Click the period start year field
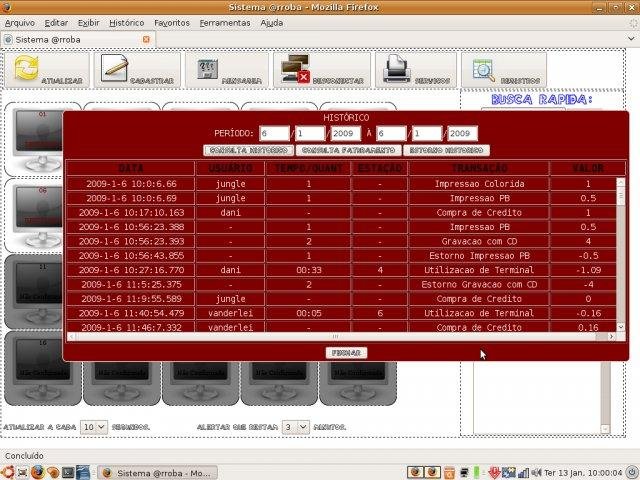Image resolution: width=640 pixels, height=480 pixels. [x=346, y=133]
